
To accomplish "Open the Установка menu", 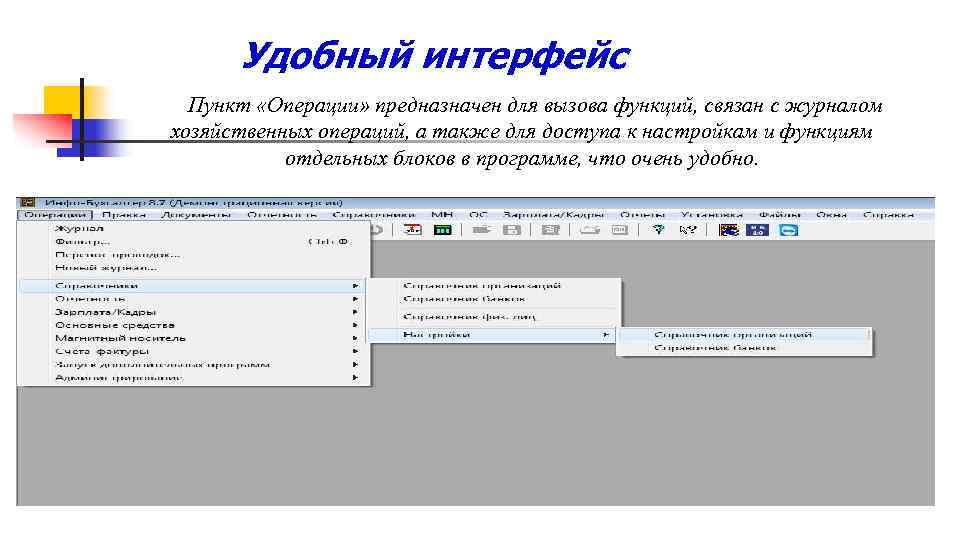I will [x=711, y=215].
